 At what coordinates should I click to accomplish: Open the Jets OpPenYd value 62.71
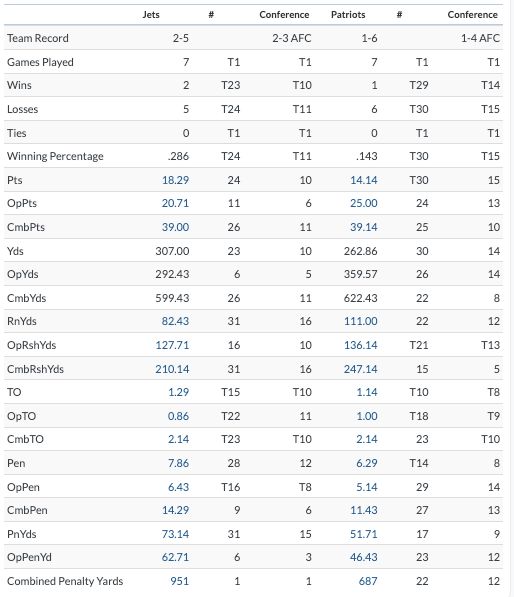tap(176, 557)
